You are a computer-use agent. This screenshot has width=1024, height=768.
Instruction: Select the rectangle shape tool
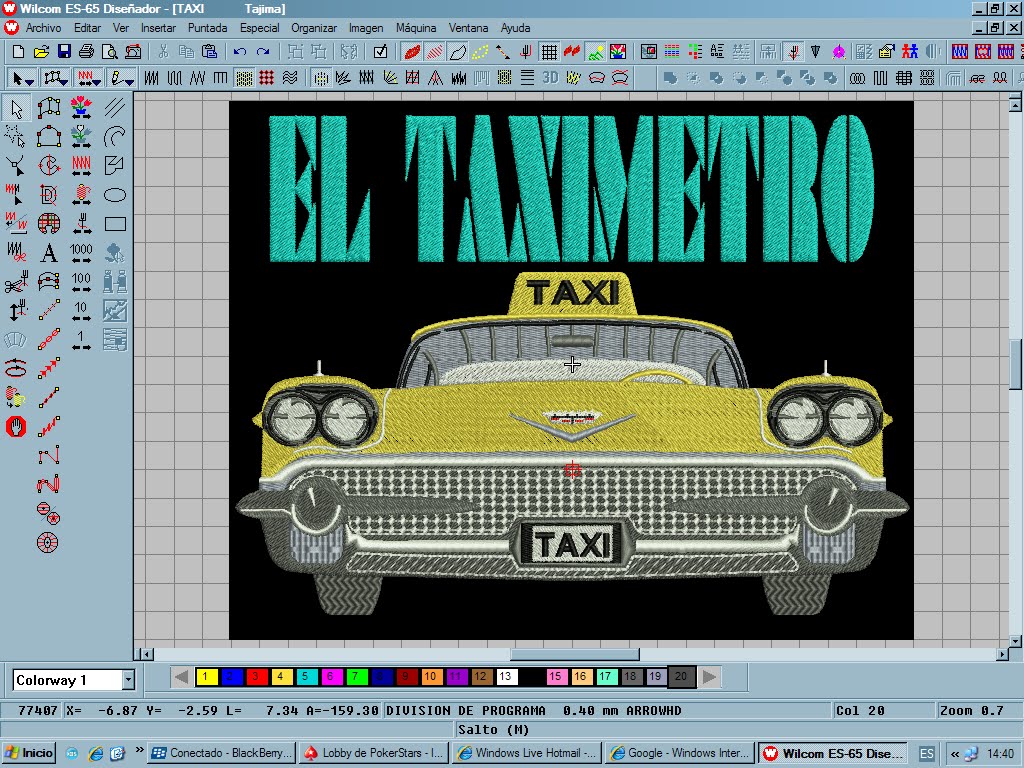115,224
